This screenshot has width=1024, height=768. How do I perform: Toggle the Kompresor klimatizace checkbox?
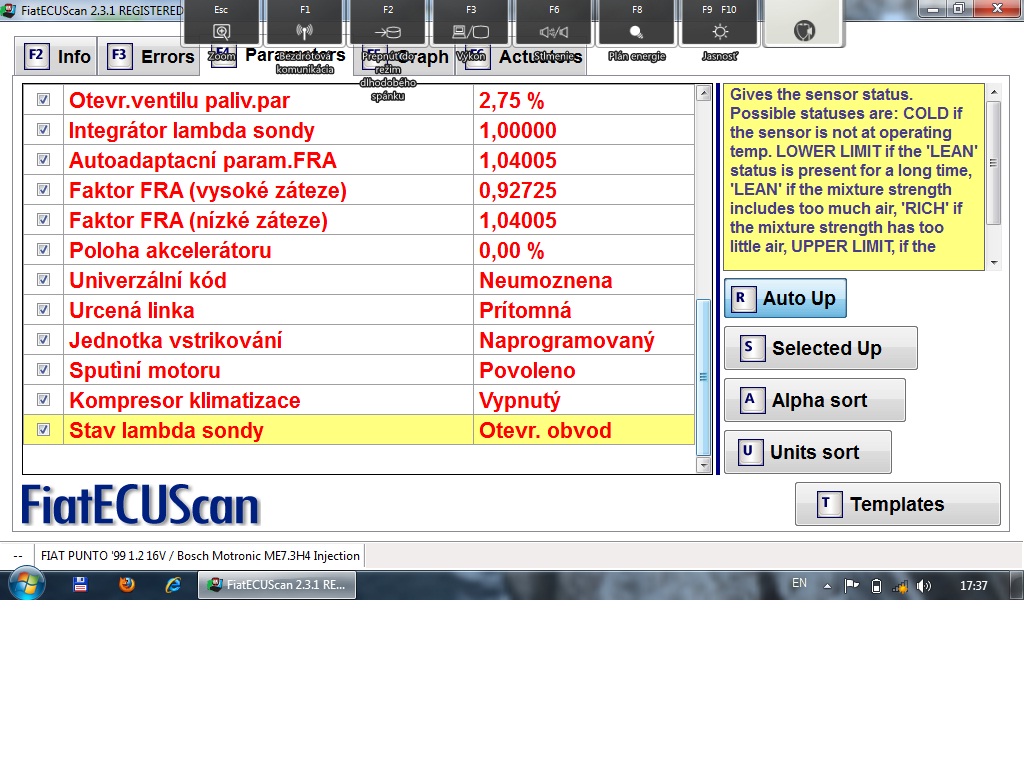pyautogui.click(x=43, y=400)
